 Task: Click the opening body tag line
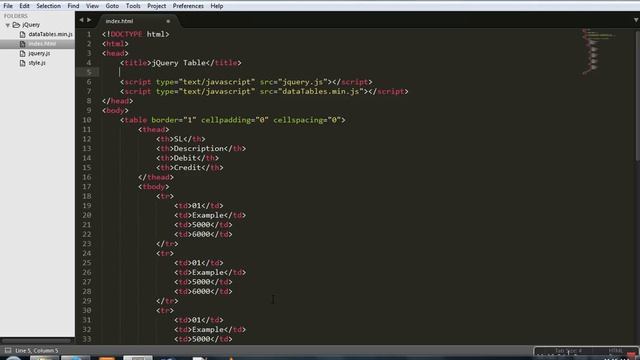click(115, 111)
